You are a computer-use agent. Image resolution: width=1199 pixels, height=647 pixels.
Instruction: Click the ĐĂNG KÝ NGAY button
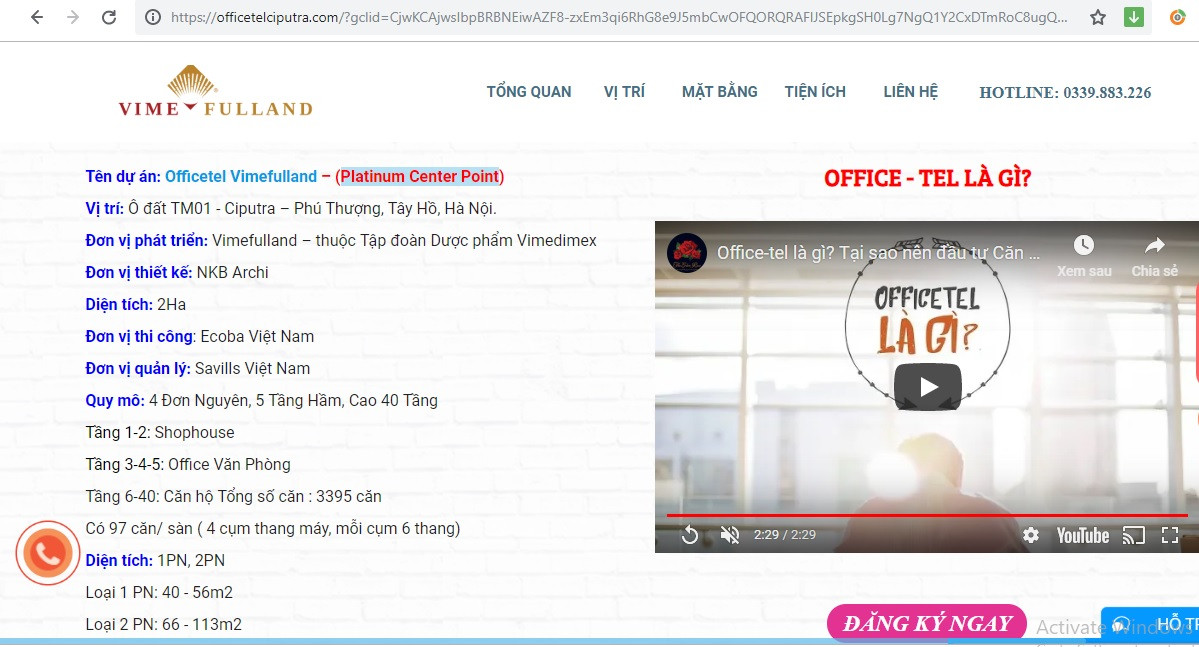pyautogui.click(x=925, y=622)
